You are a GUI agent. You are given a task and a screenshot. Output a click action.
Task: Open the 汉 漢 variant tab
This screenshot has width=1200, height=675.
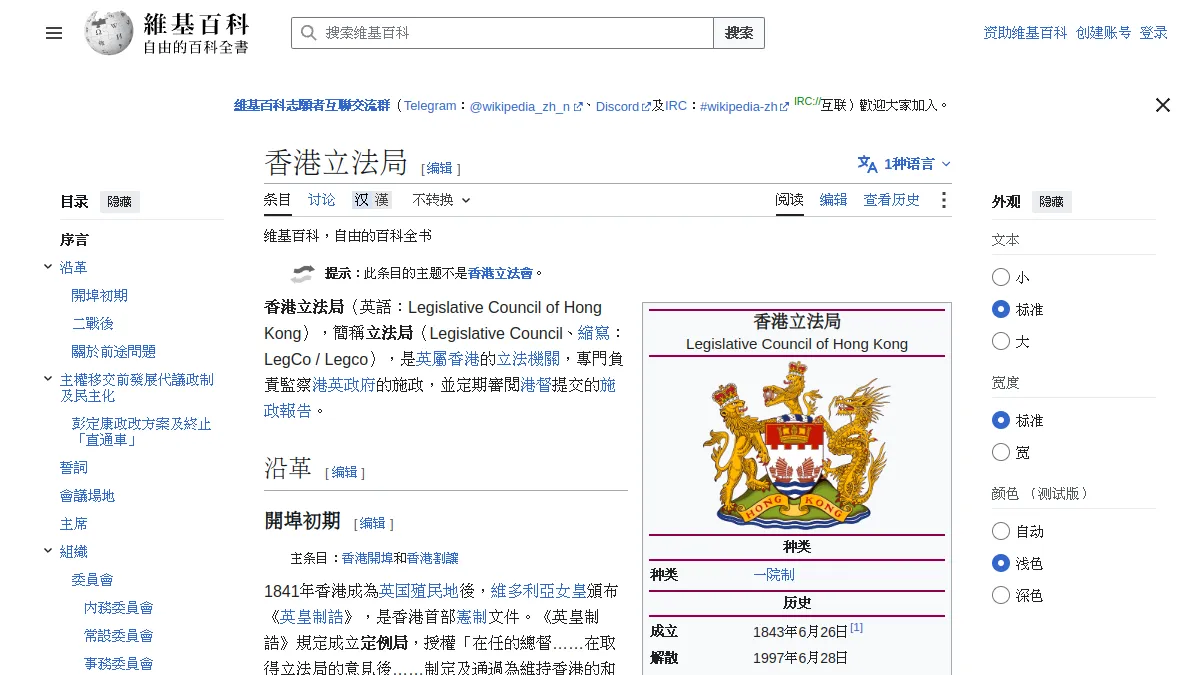click(x=371, y=200)
